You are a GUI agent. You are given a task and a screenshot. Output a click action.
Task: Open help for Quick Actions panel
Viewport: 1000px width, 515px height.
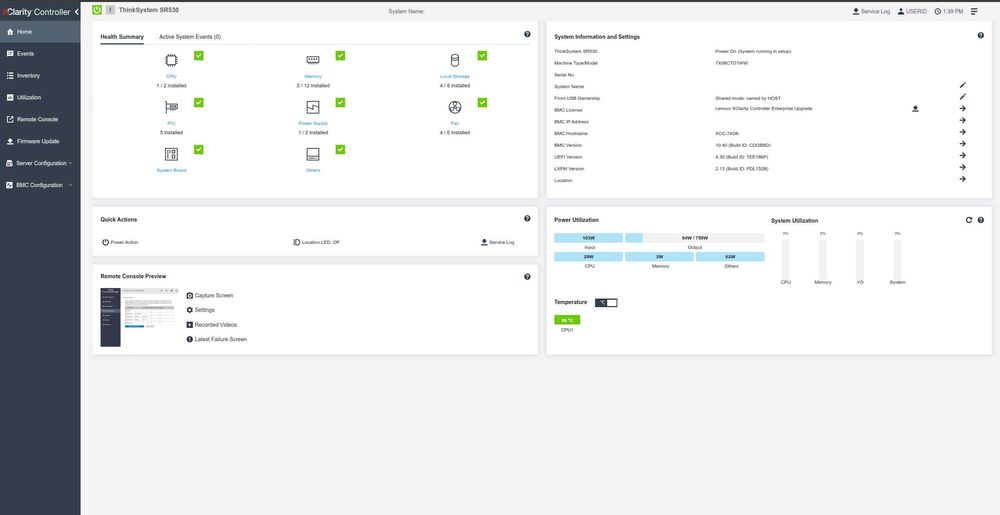pos(527,219)
